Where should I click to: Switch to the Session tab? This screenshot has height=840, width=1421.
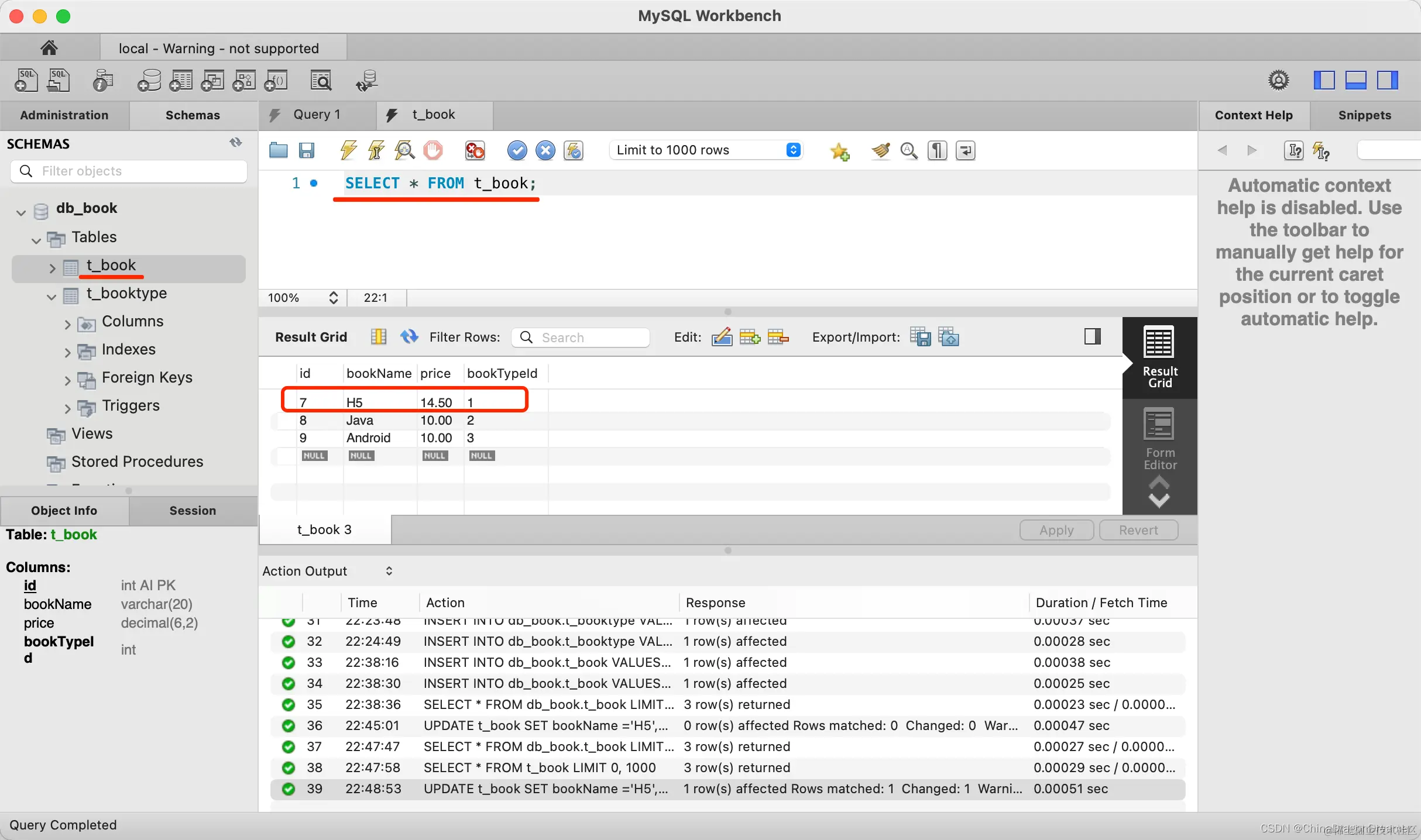click(x=193, y=511)
